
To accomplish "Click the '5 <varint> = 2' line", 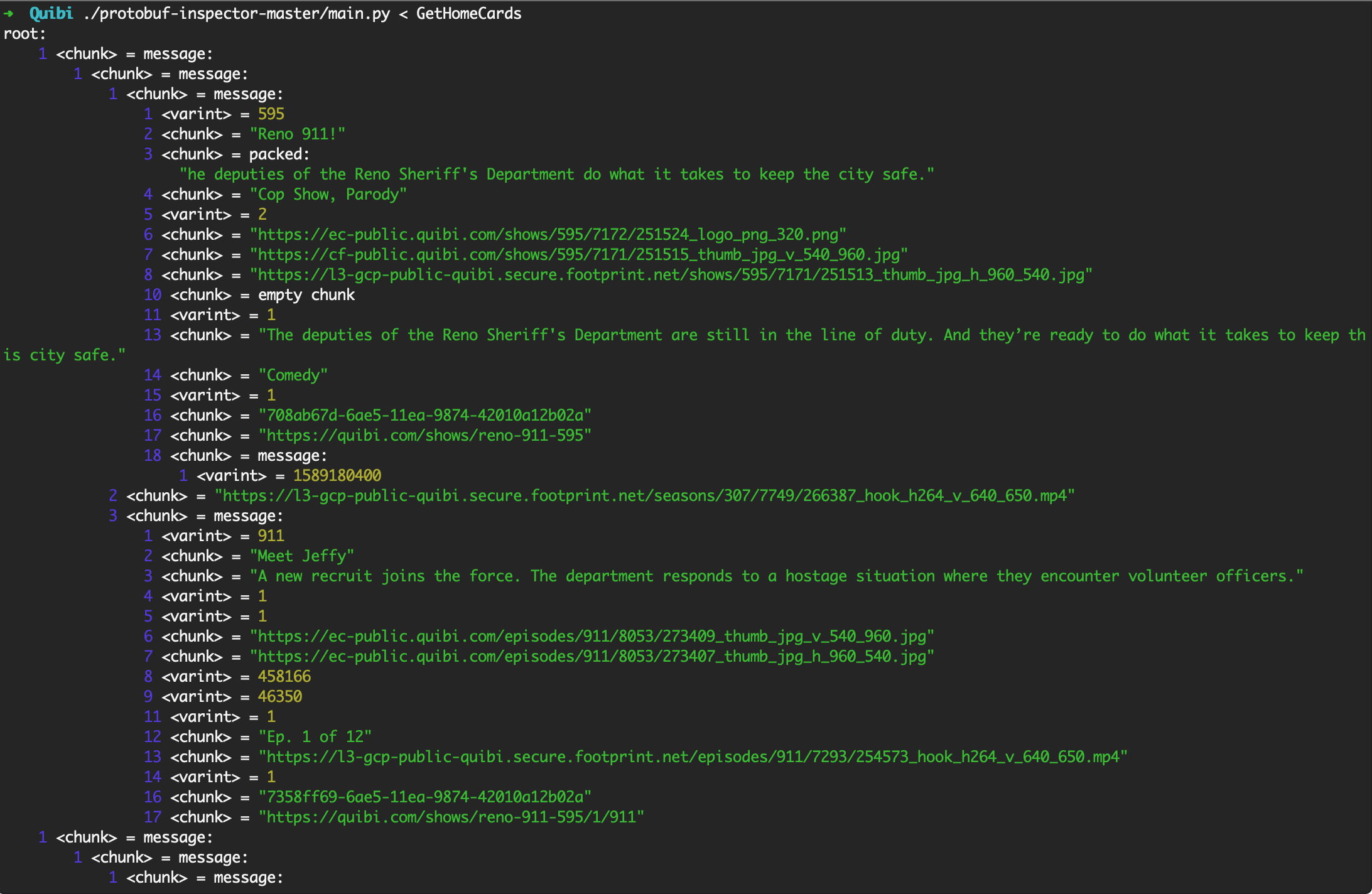I will point(205,215).
